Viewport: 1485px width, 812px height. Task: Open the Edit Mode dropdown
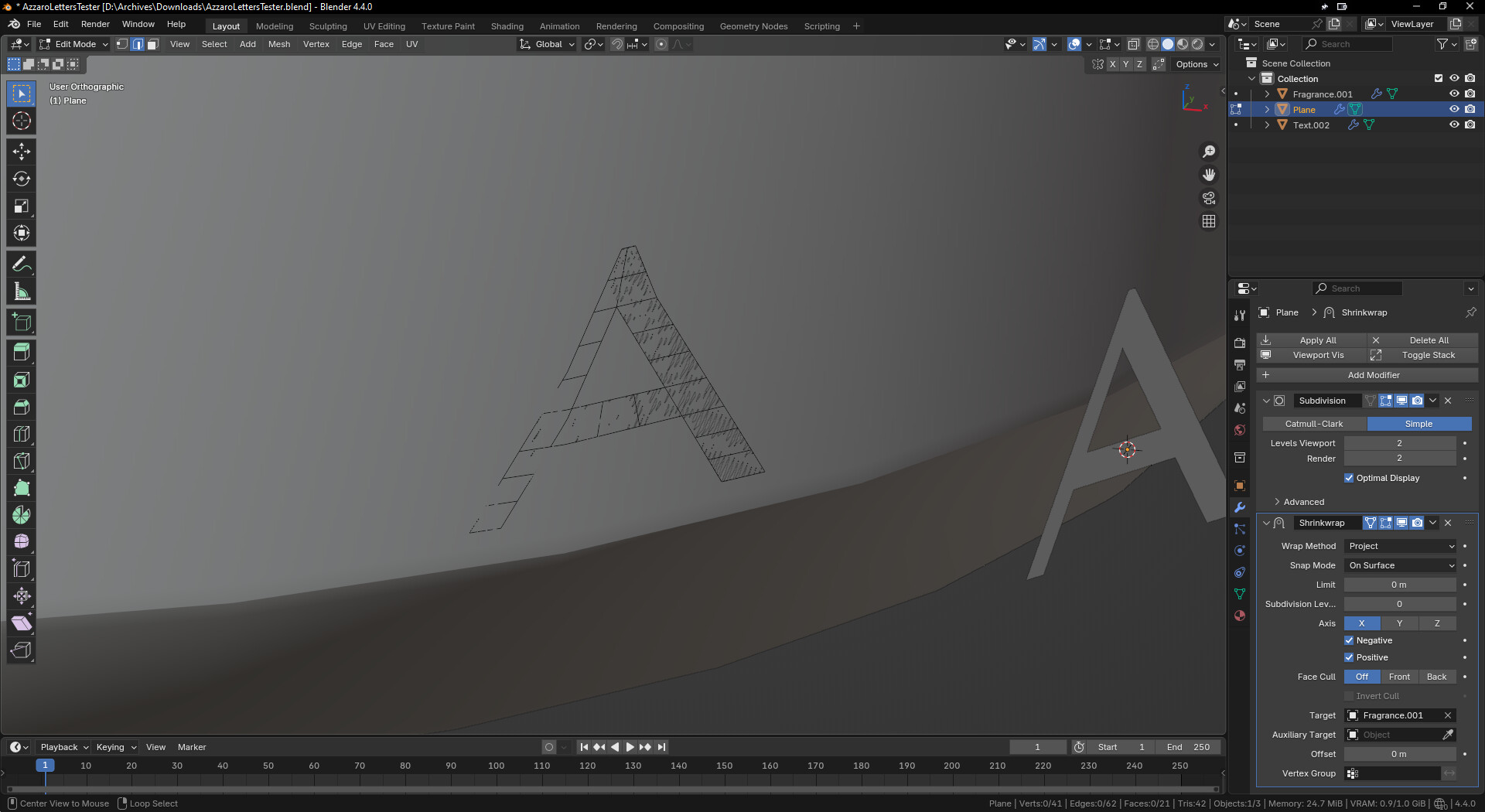74,44
